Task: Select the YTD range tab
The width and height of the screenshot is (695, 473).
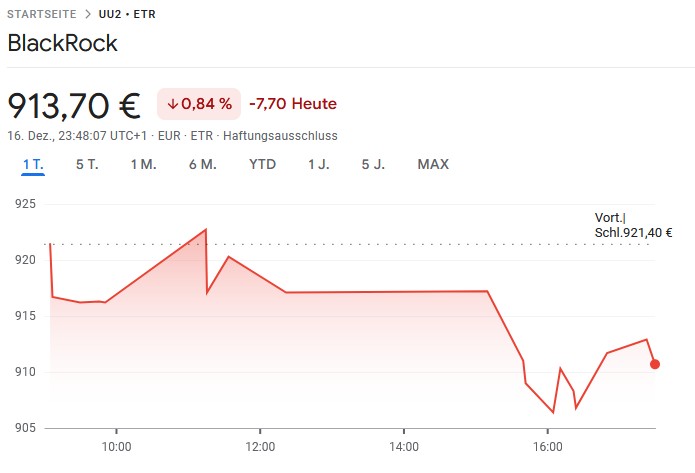Action: pyautogui.click(x=262, y=164)
